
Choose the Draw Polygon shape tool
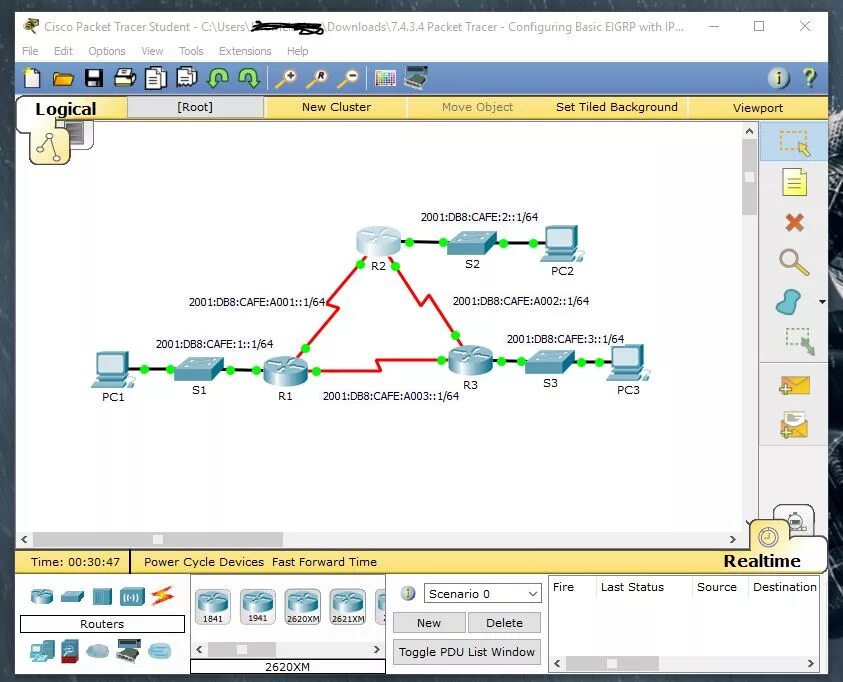[x=789, y=302]
